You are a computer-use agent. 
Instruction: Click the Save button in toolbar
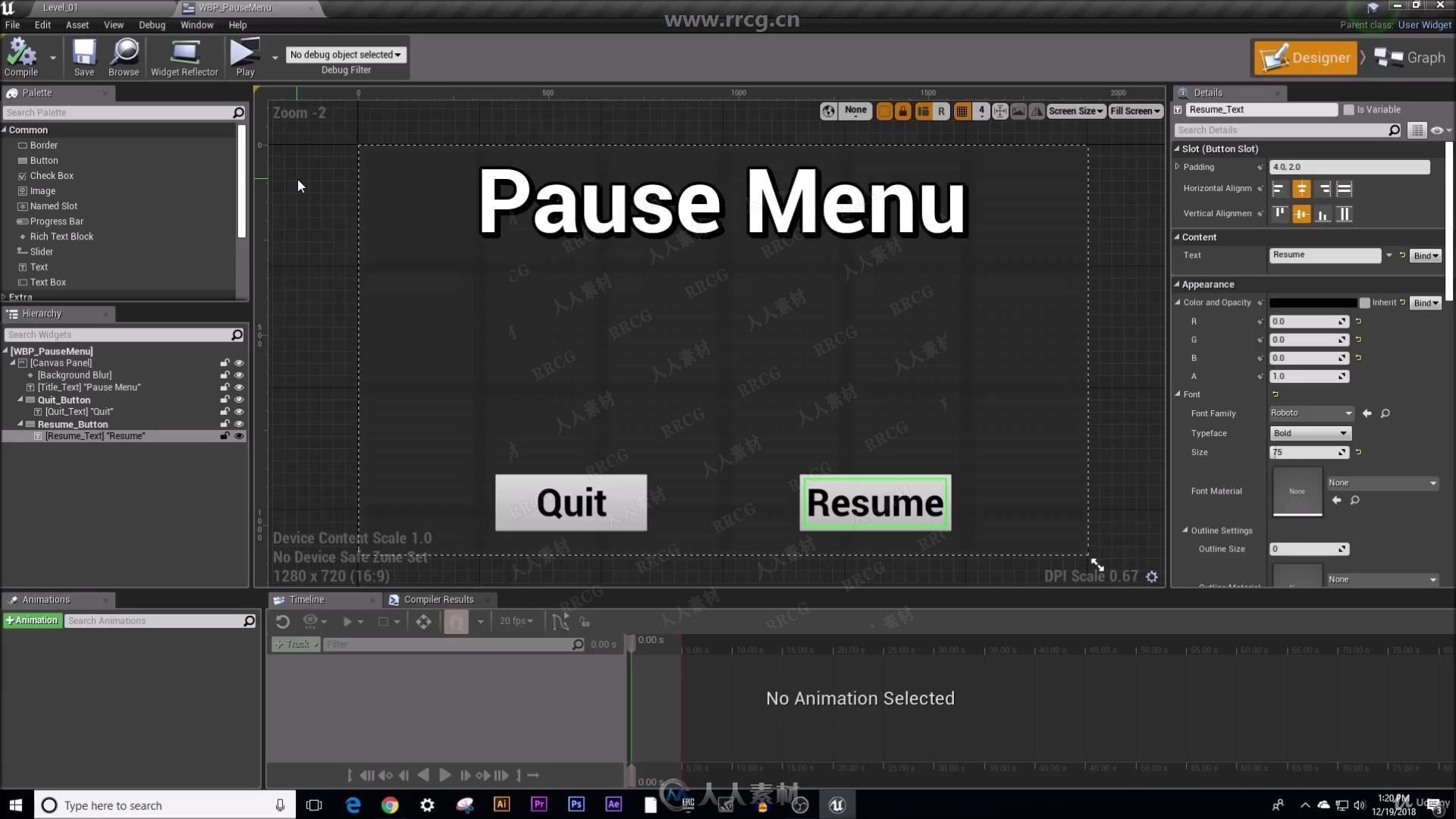tap(83, 57)
